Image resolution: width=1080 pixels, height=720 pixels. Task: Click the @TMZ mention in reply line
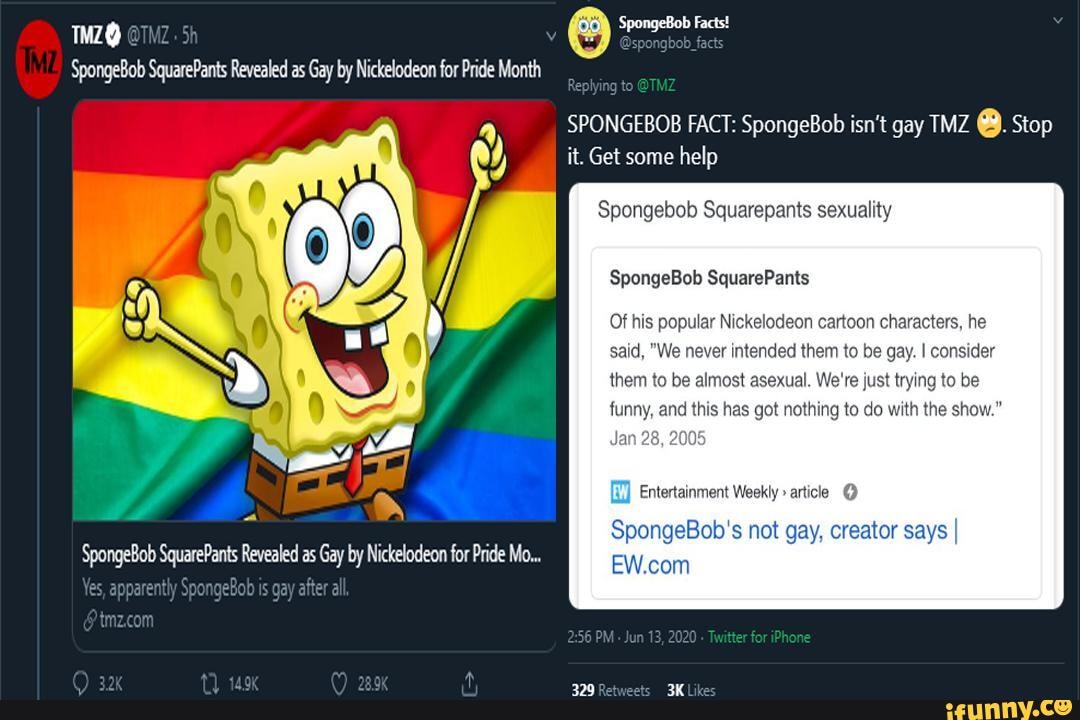pyautogui.click(x=656, y=86)
